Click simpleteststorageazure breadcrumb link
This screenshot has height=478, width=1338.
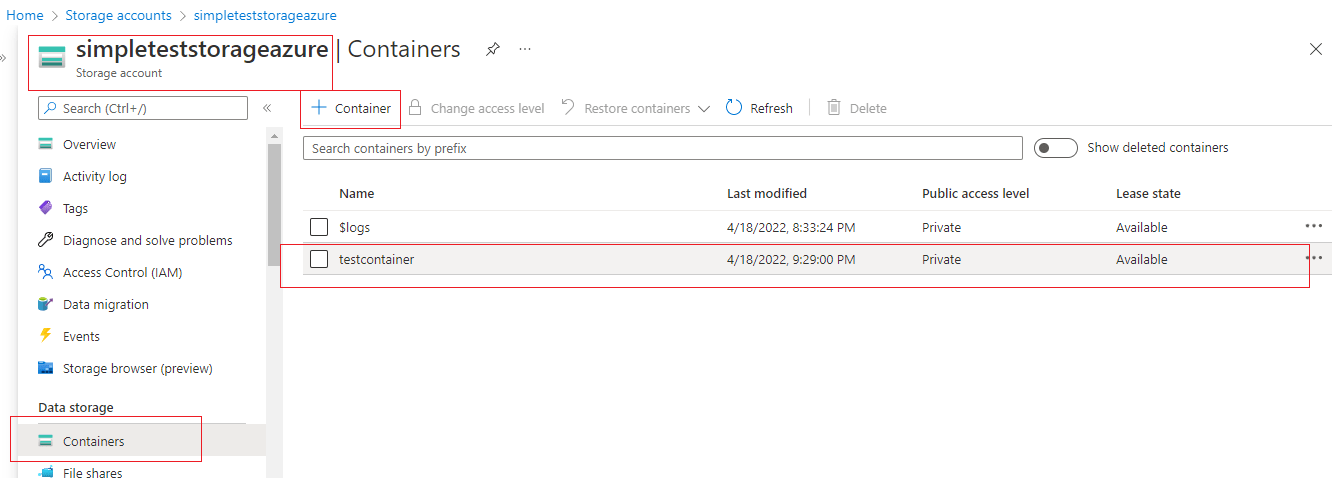click(x=265, y=15)
